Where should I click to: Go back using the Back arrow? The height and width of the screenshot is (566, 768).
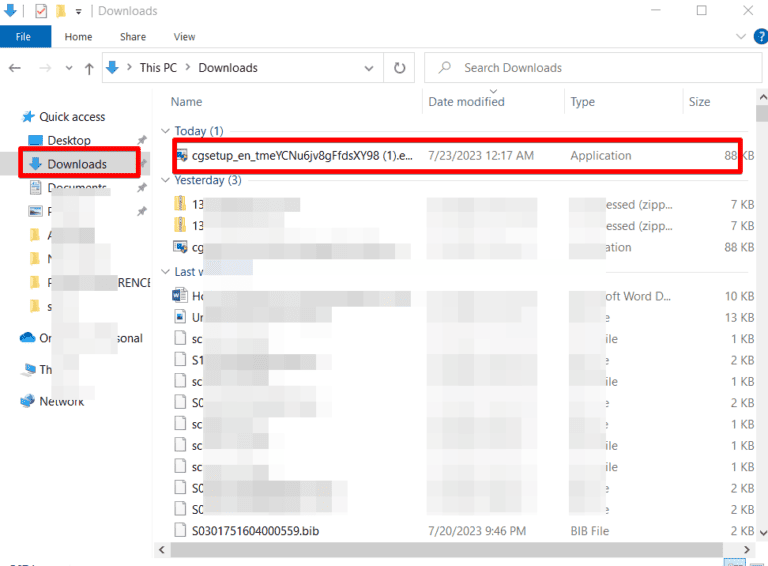click(16, 68)
